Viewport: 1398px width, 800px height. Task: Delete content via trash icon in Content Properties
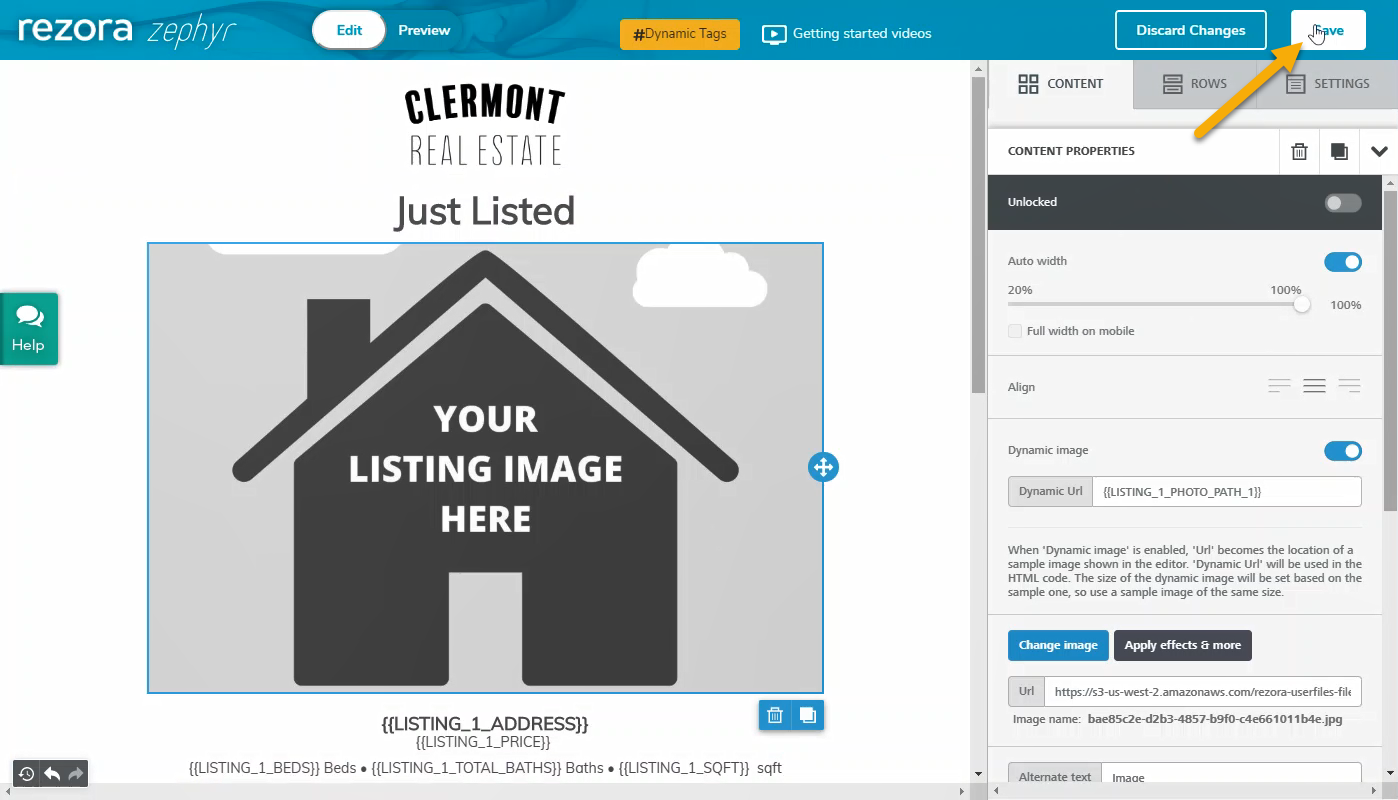coord(1299,152)
